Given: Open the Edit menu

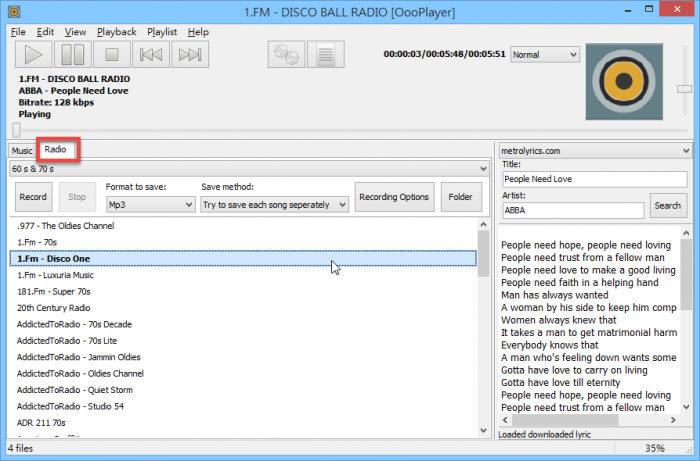Looking at the screenshot, I should click(45, 32).
